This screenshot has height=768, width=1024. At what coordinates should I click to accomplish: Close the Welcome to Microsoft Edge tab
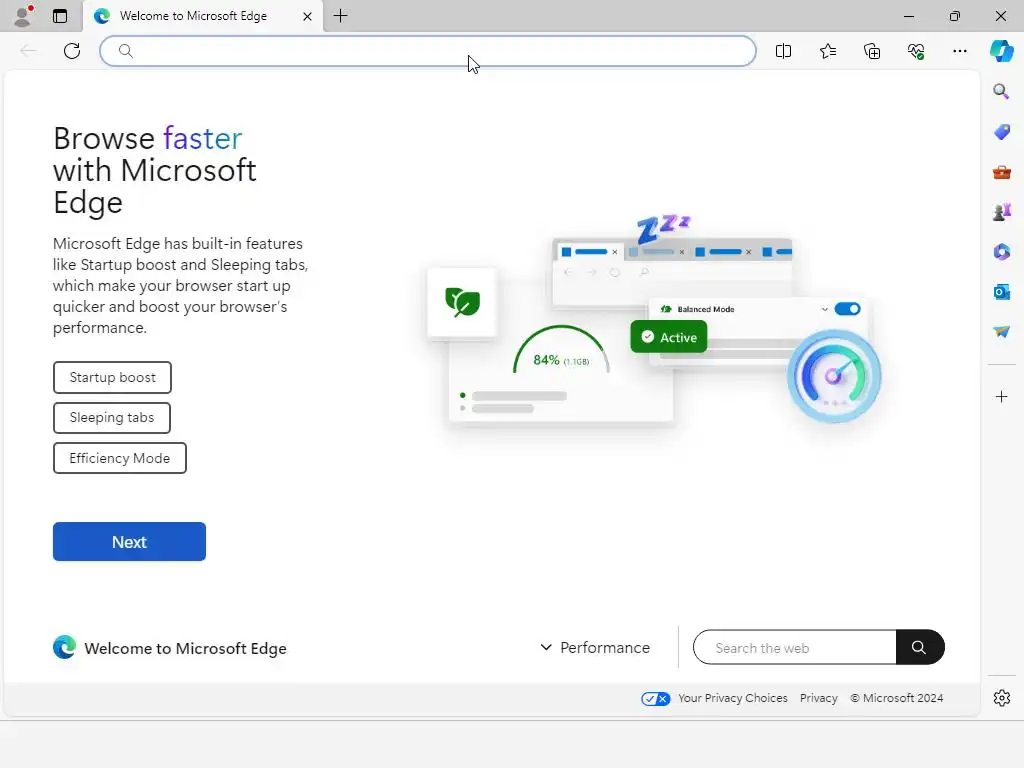(x=307, y=16)
